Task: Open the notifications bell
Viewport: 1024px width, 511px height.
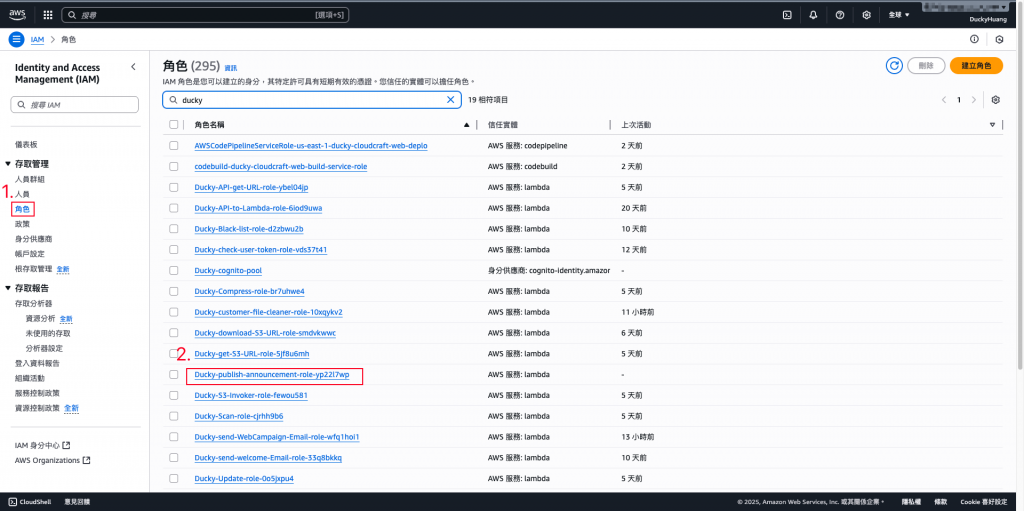Action: point(813,15)
